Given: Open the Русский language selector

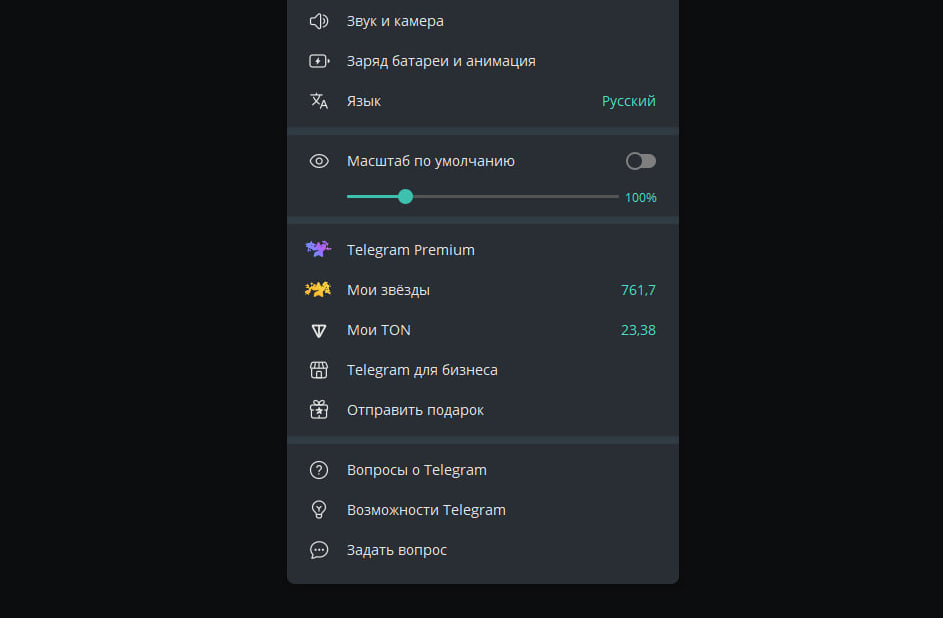Looking at the screenshot, I should point(628,101).
